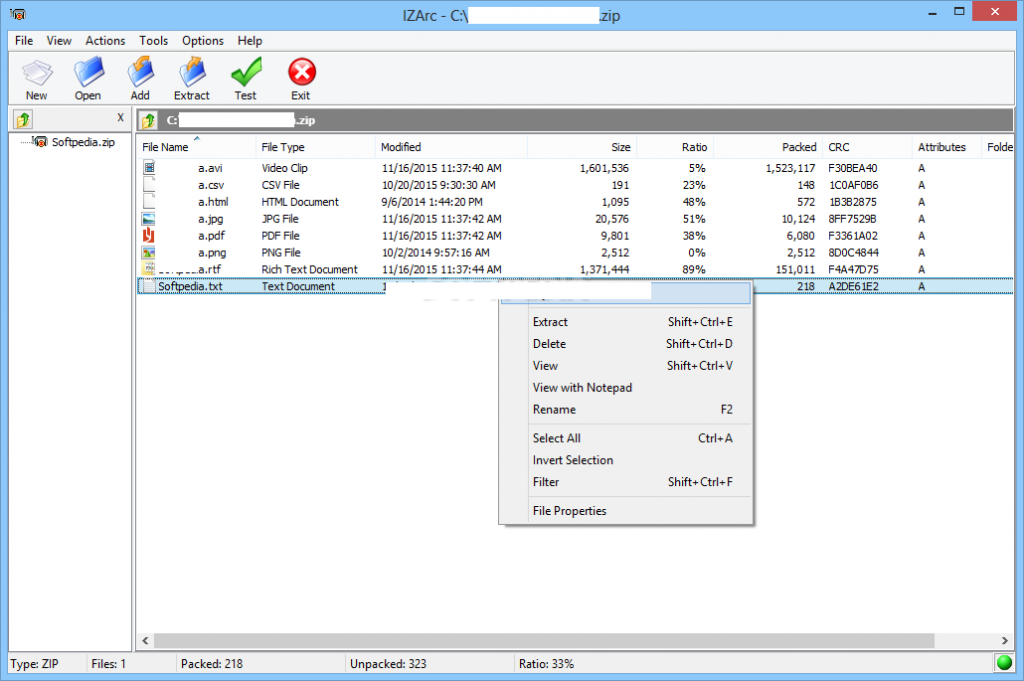Click the horizontal scrollbar left arrow
The width and height of the screenshot is (1024, 681).
(x=146, y=641)
